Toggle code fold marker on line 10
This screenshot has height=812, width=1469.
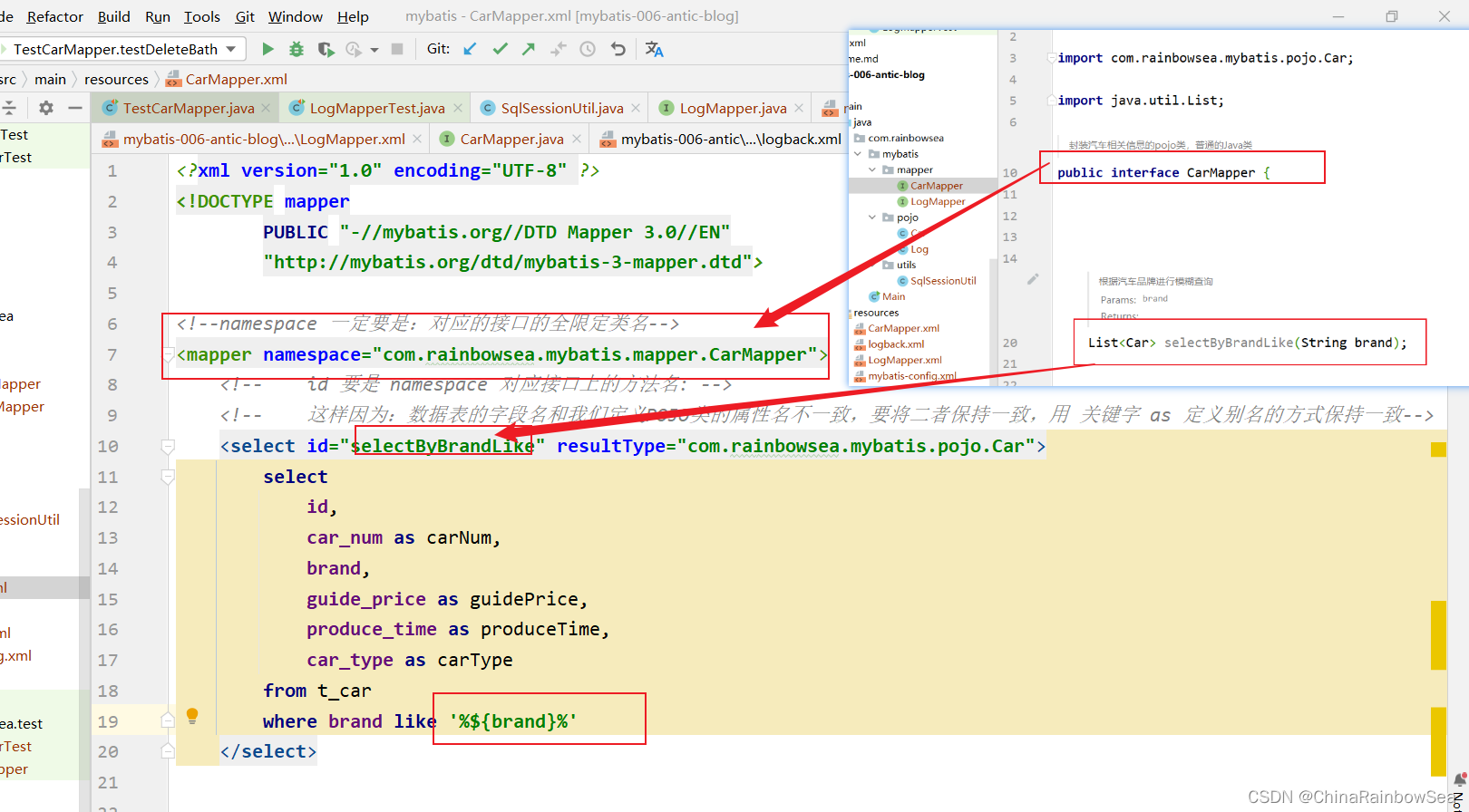click(168, 446)
